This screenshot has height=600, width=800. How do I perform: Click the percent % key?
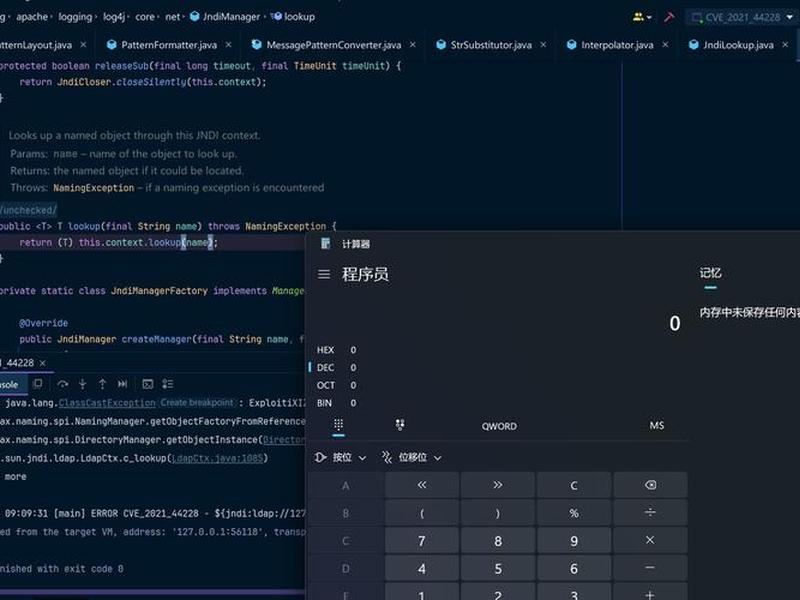(574, 513)
